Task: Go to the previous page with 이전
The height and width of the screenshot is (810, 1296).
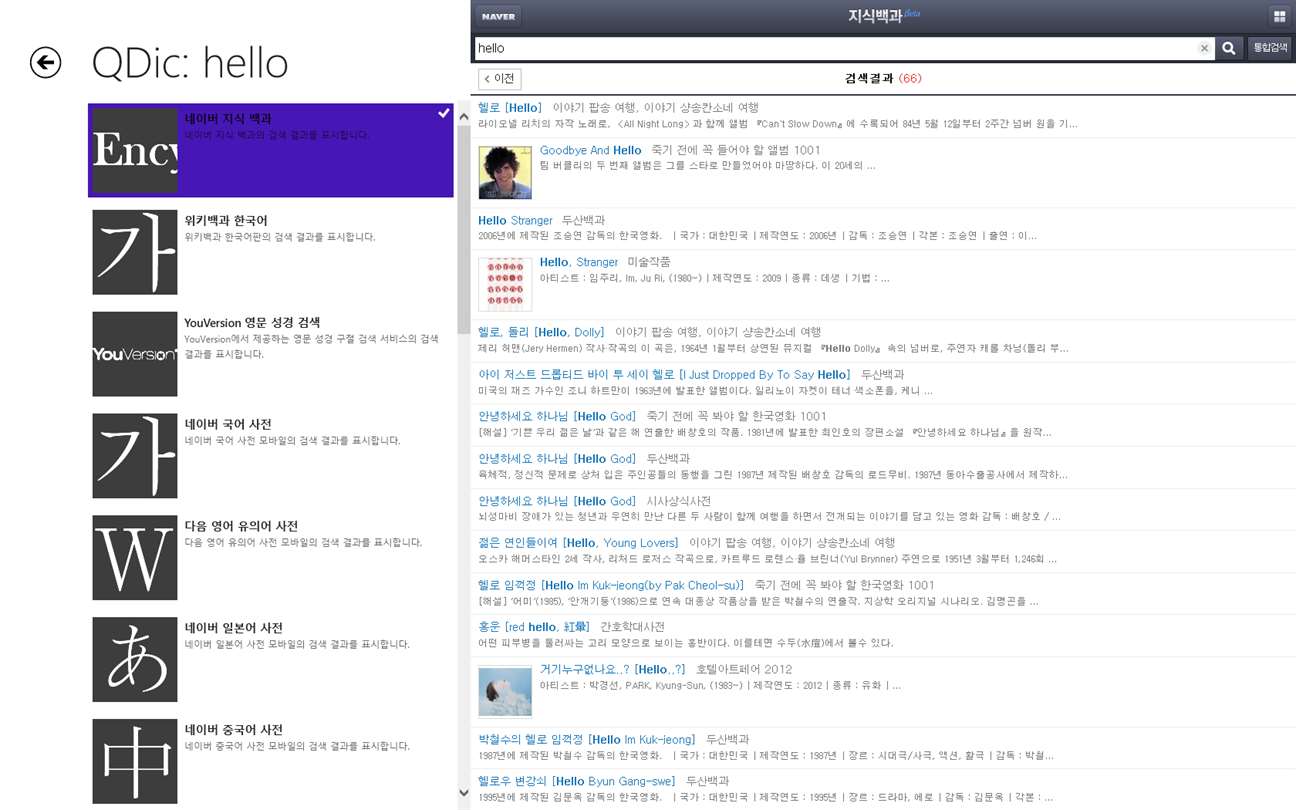Action: tap(499, 78)
